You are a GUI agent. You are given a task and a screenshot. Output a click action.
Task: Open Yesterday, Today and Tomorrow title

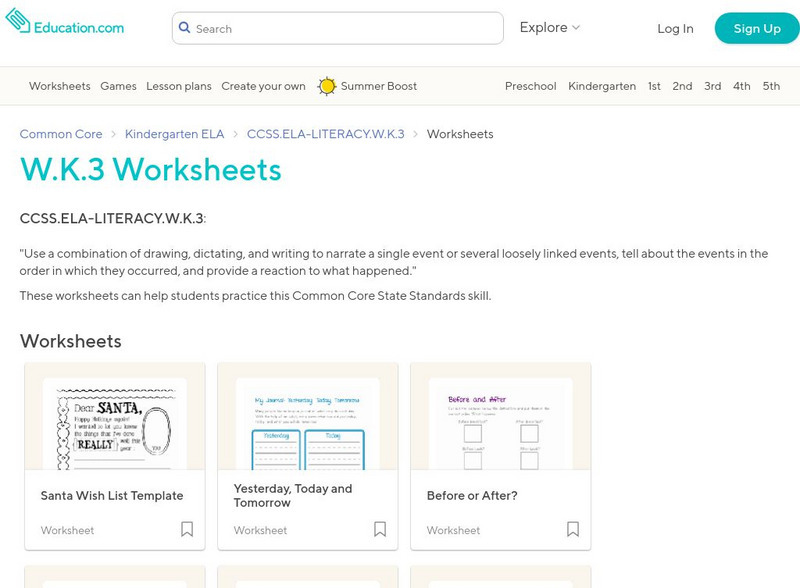pos(293,496)
